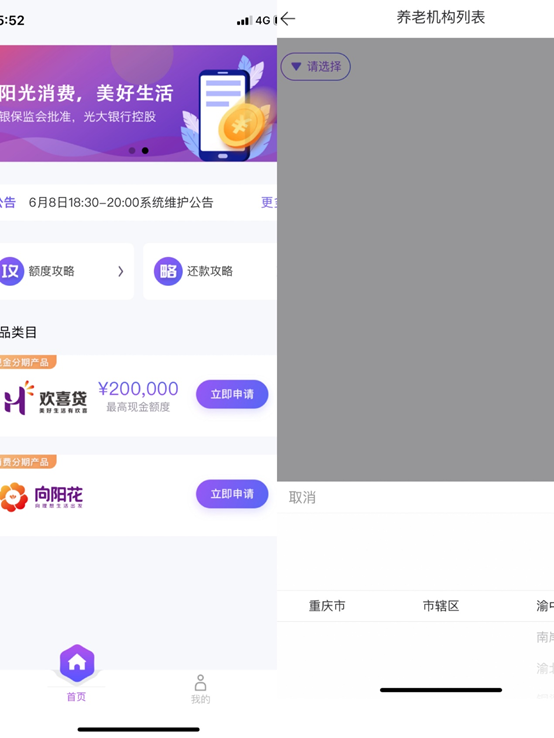Open the 请选择 dropdown filter
The image size is (554, 738).
pos(315,66)
